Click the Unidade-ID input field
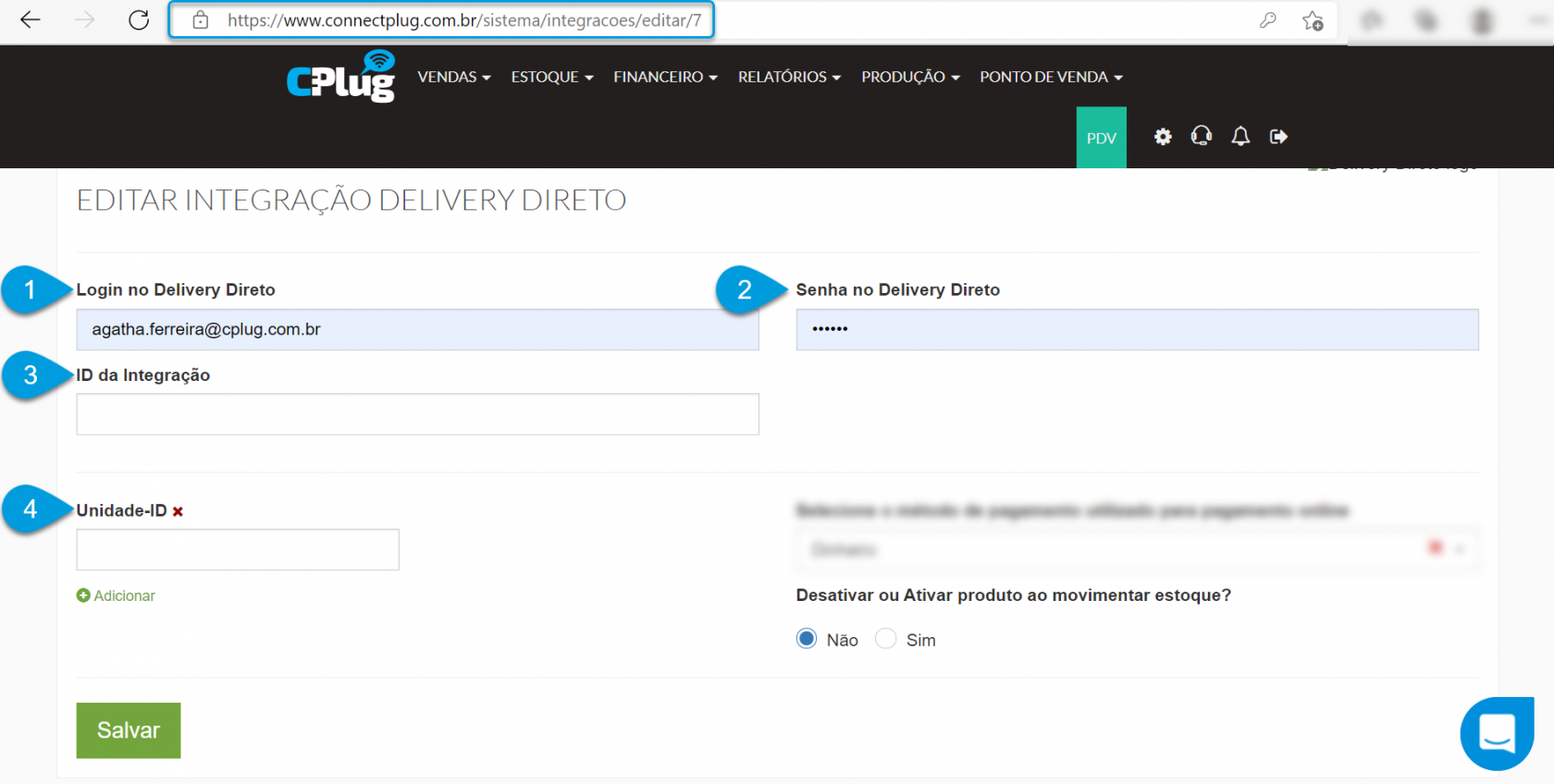This screenshot has width=1554, height=784. (238, 549)
